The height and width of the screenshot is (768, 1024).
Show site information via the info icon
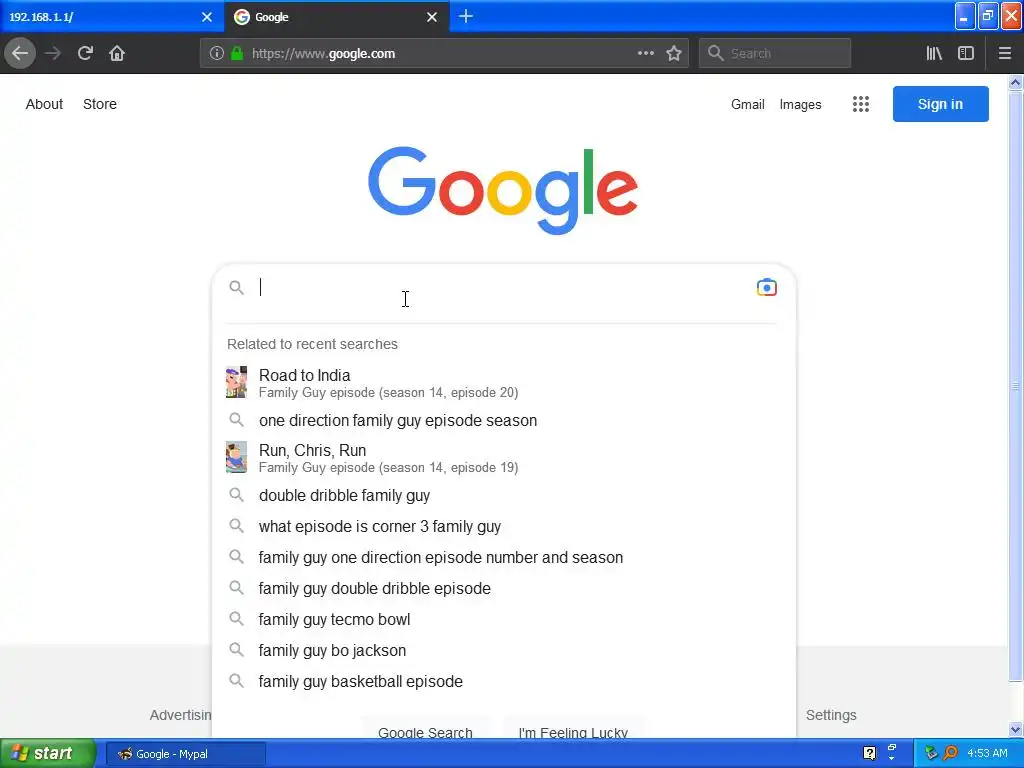coord(217,54)
